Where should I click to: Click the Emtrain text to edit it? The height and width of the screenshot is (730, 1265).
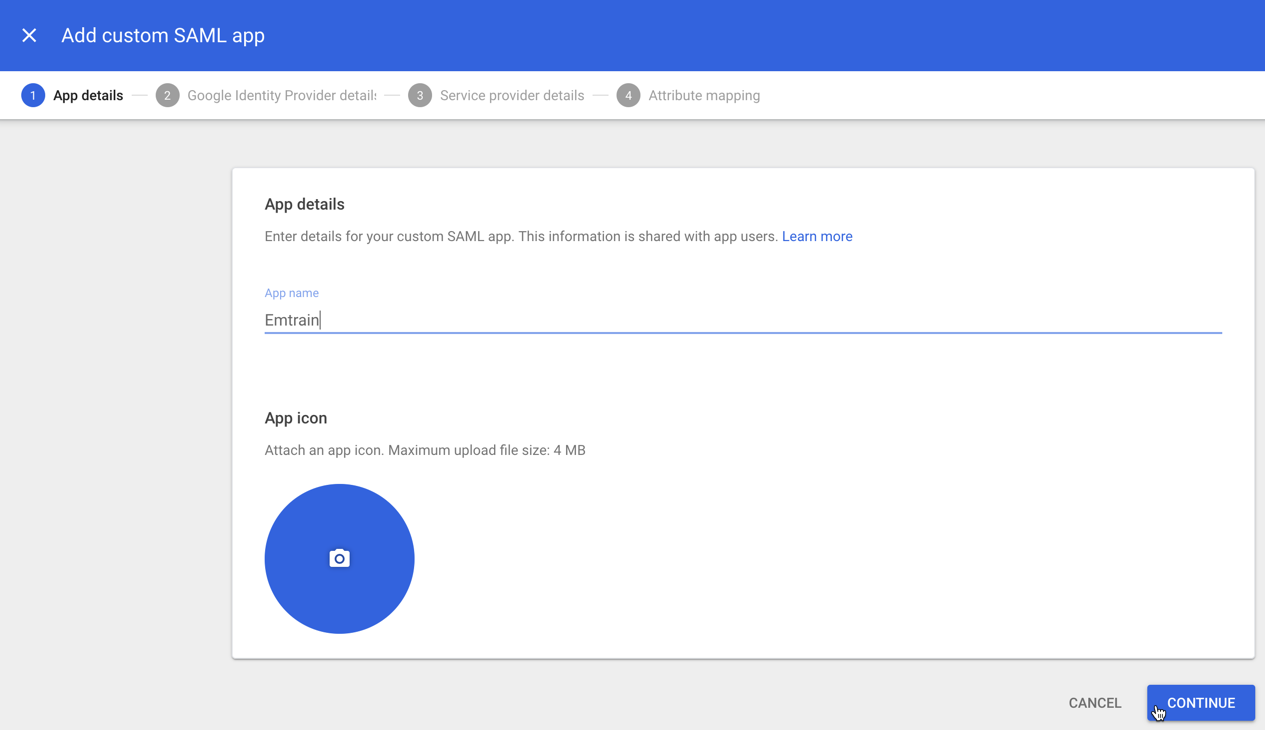291,319
